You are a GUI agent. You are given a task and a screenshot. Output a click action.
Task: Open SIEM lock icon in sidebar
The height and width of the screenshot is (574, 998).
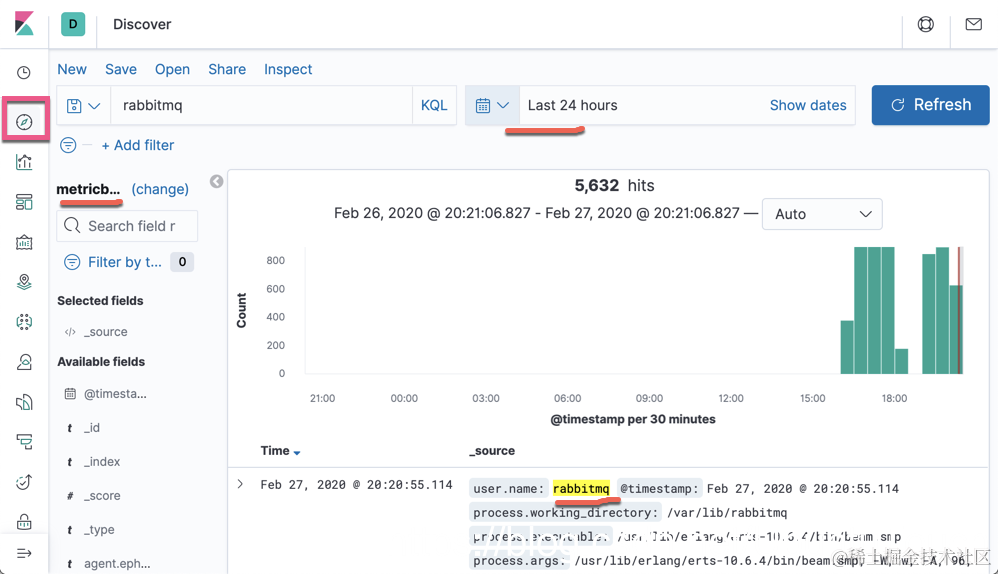click(24, 522)
